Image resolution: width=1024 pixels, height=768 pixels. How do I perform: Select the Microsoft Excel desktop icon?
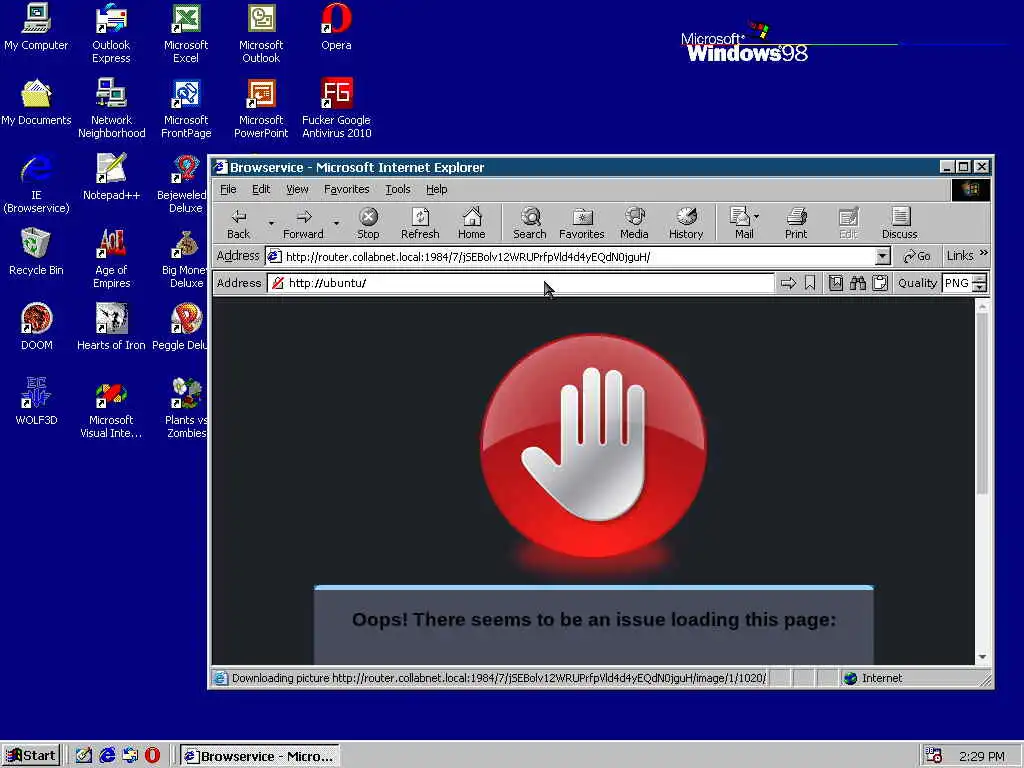pos(186,33)
